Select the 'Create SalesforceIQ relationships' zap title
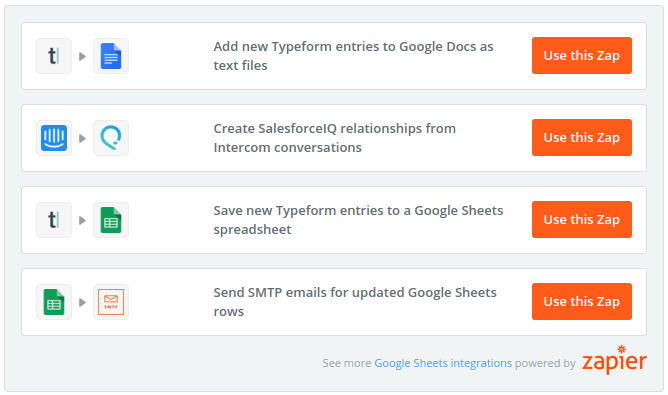 tap(334, 138)
